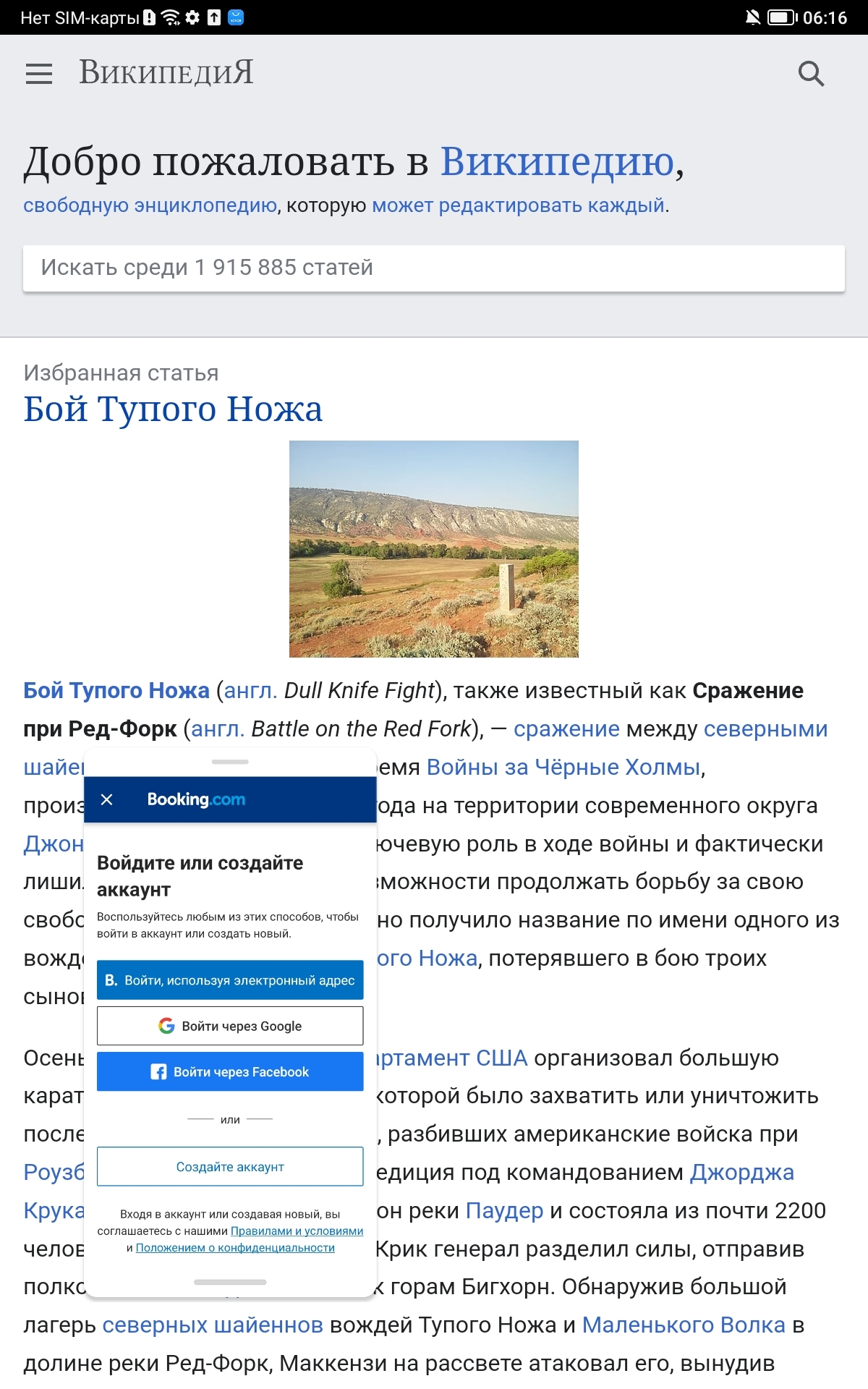Image resolution: width=868 pixels, height=1389 pixels.
Task: Follow the Маленького Волка link
Action: point(684,1325)
